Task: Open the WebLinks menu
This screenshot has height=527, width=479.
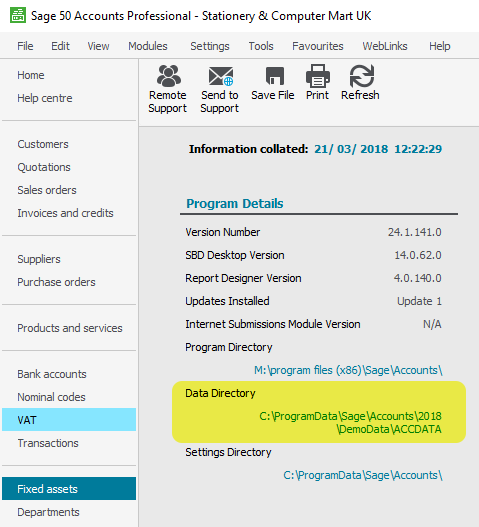Action: pyautogui.click(x=385, y=46)
